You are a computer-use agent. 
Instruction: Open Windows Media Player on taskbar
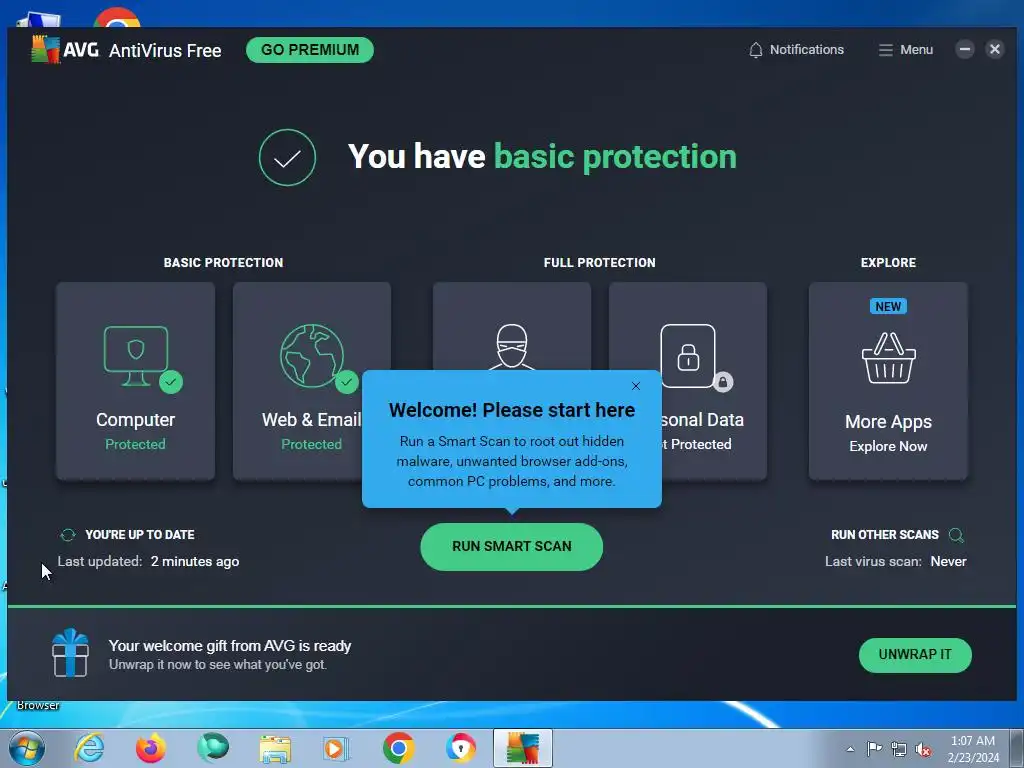point(337,748)
